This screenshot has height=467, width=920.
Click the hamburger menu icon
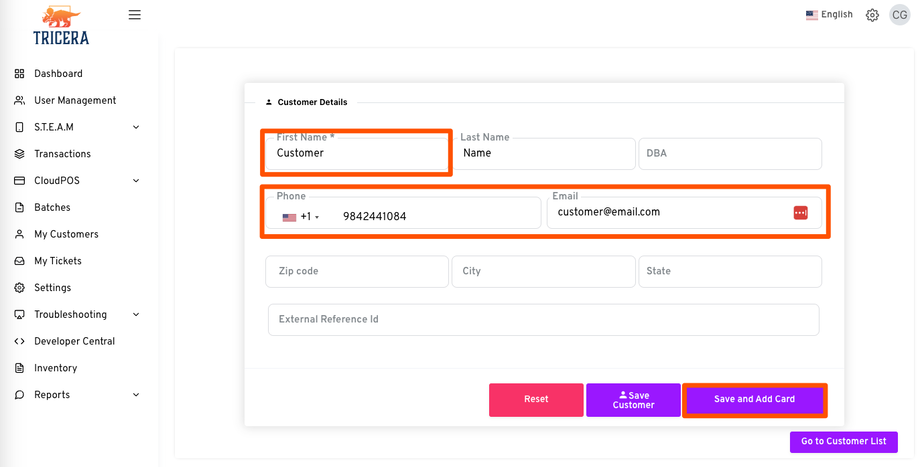(x=135, y=15)
